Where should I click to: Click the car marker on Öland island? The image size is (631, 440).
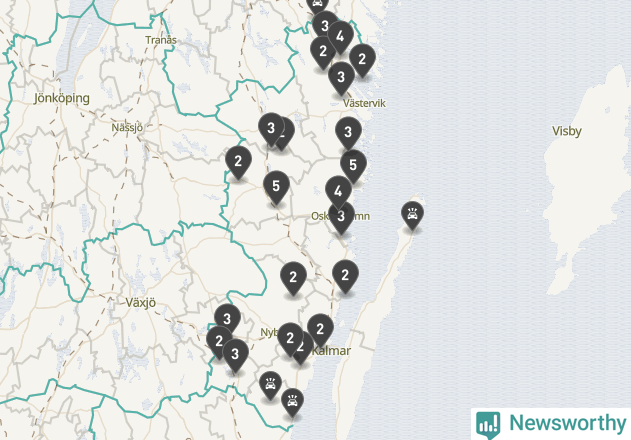point(411,213)
